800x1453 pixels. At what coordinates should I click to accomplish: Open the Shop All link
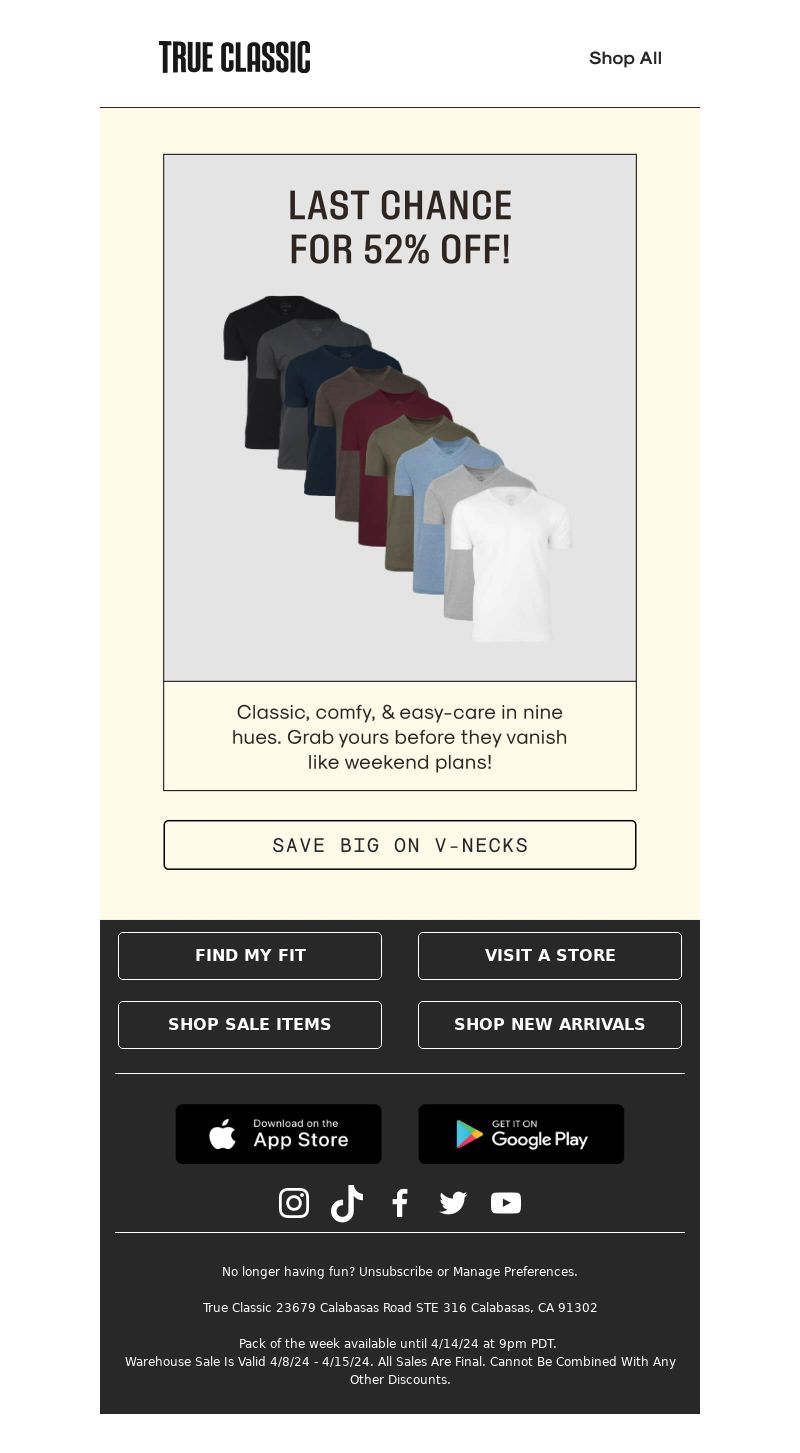pos(625,58)
